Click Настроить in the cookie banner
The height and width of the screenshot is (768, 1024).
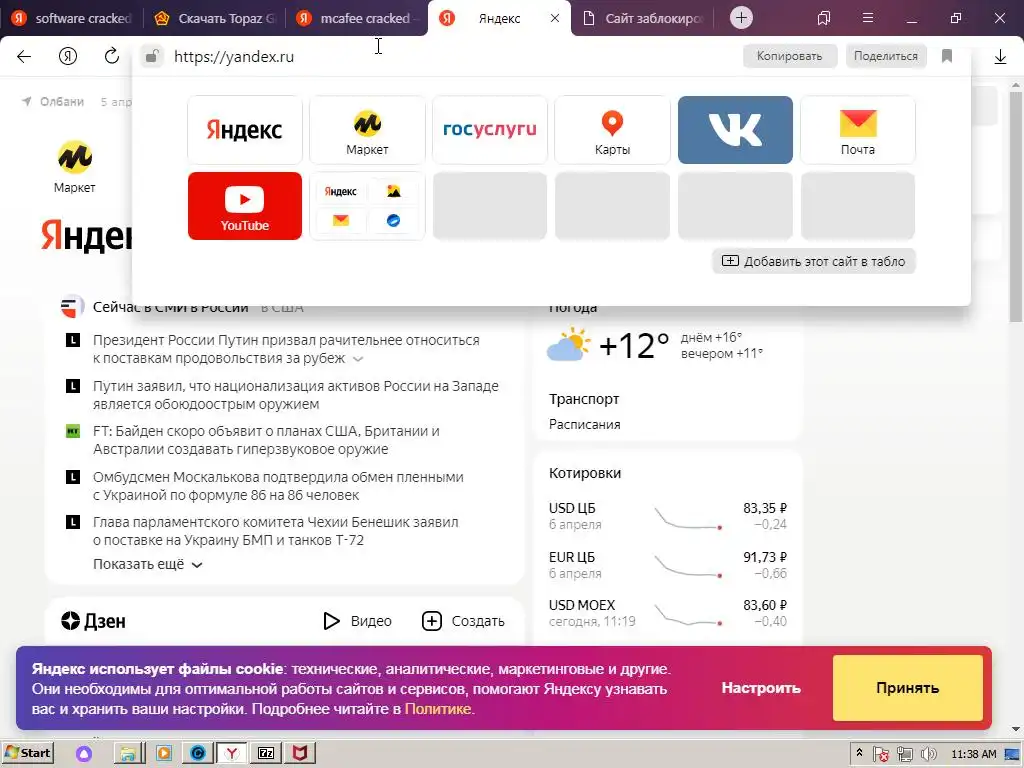[x=761, y=688]
